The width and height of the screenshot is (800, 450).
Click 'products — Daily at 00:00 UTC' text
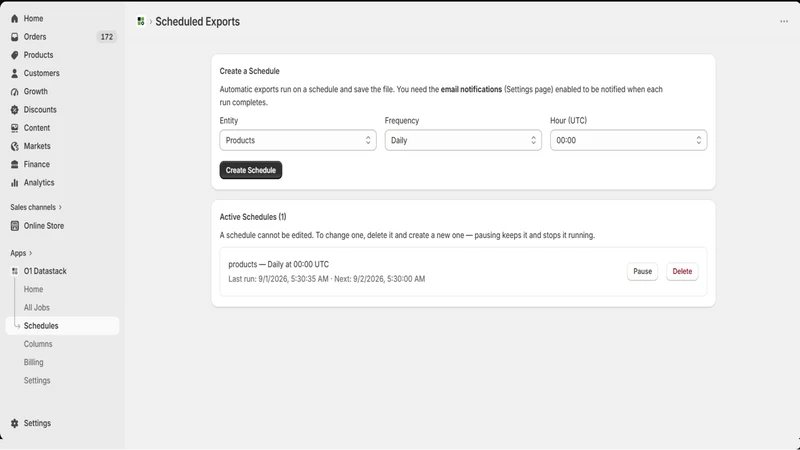click(x=279, y=264)
